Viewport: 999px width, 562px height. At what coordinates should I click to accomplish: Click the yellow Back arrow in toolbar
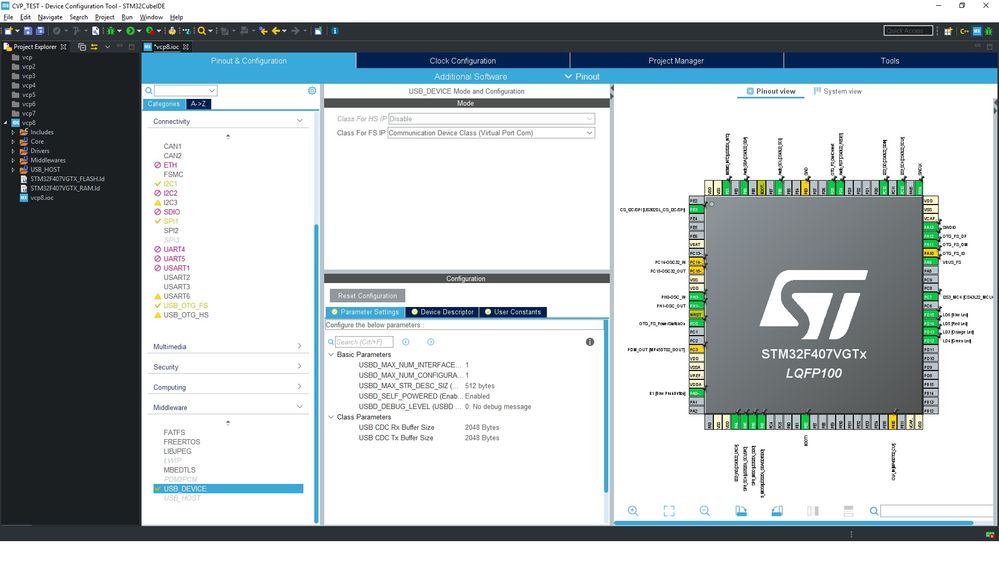click(276, 31)
